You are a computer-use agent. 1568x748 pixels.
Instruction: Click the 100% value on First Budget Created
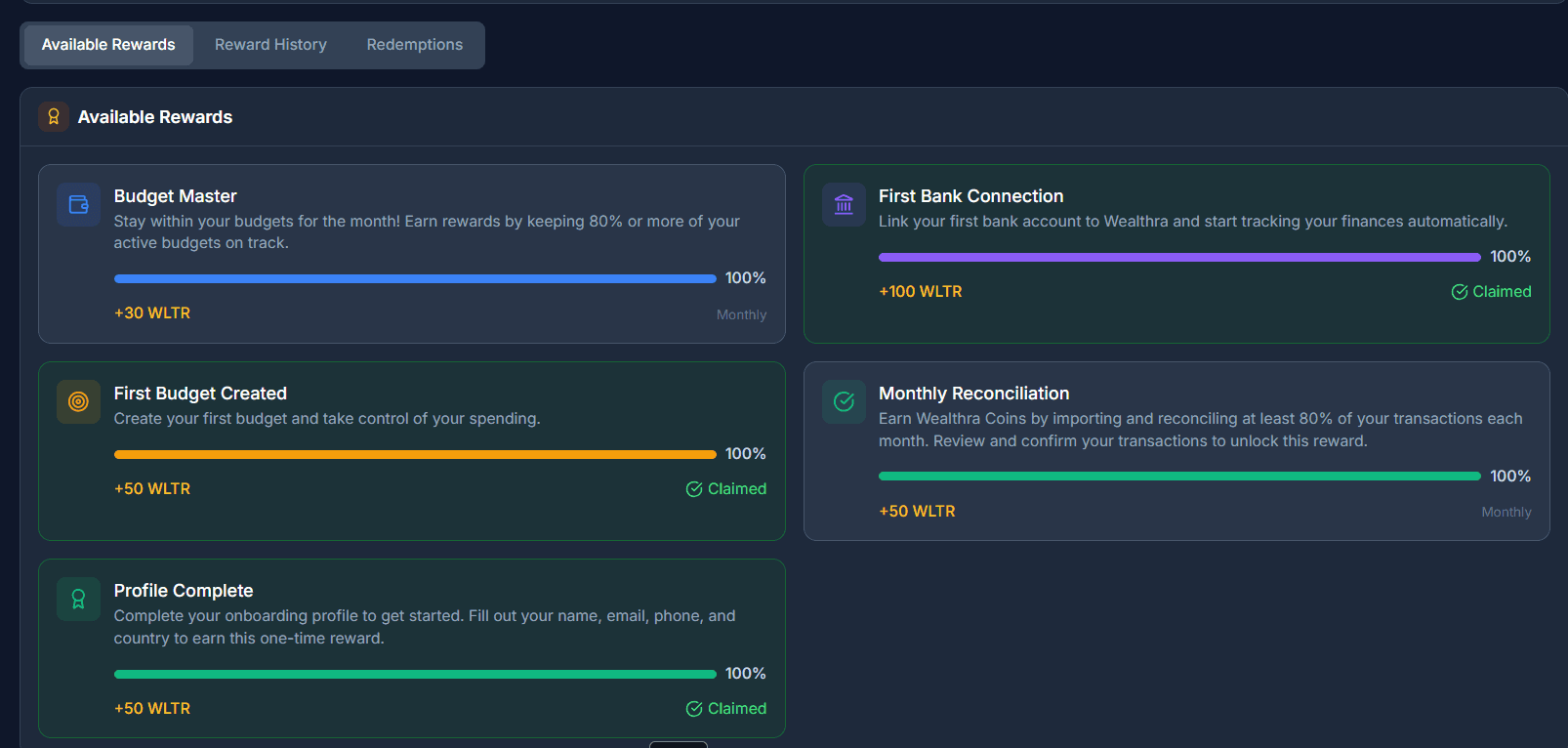(x=746, y=454)
